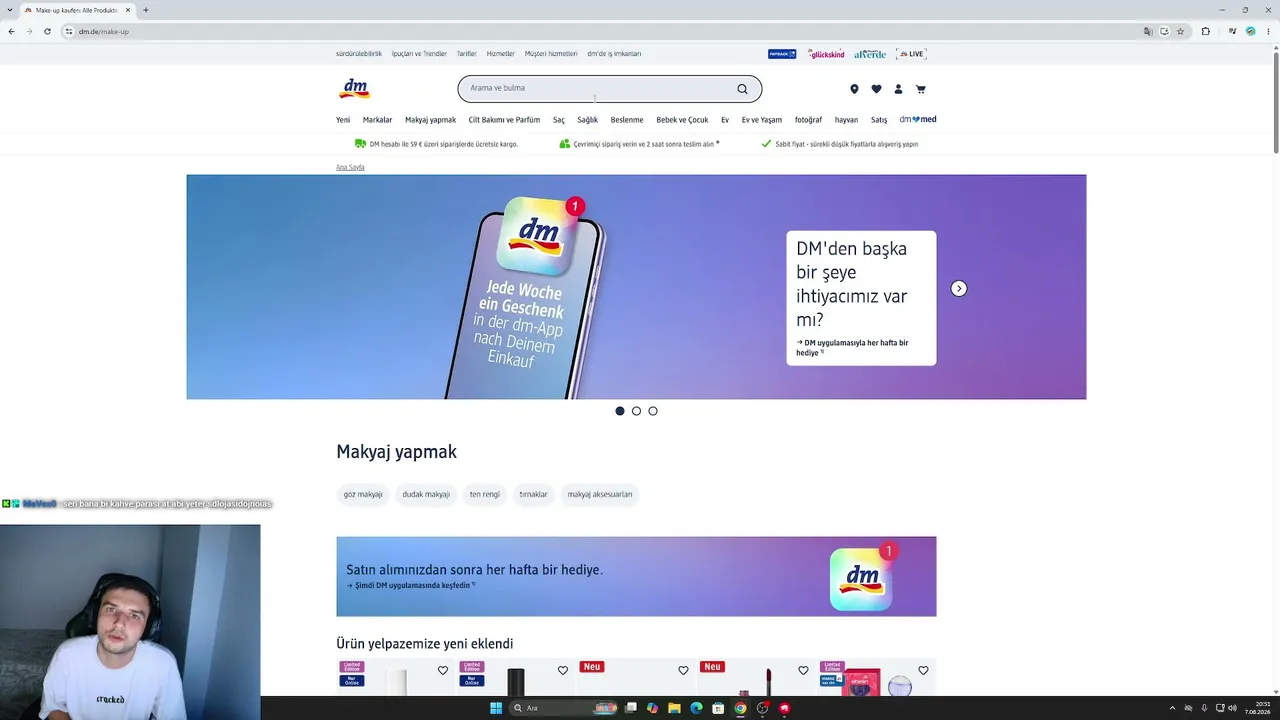
Task: Click the PAYBACK logo
Action: click(782, 54)
